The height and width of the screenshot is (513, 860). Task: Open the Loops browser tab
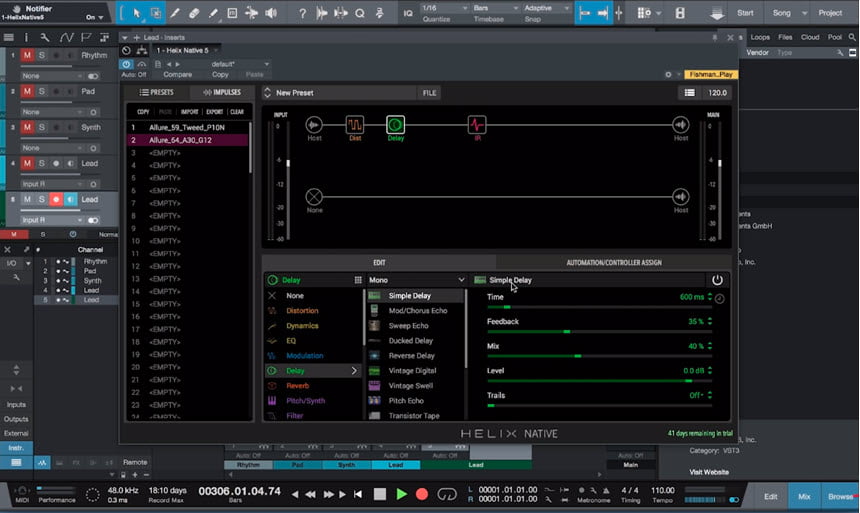tap(760, 37)
